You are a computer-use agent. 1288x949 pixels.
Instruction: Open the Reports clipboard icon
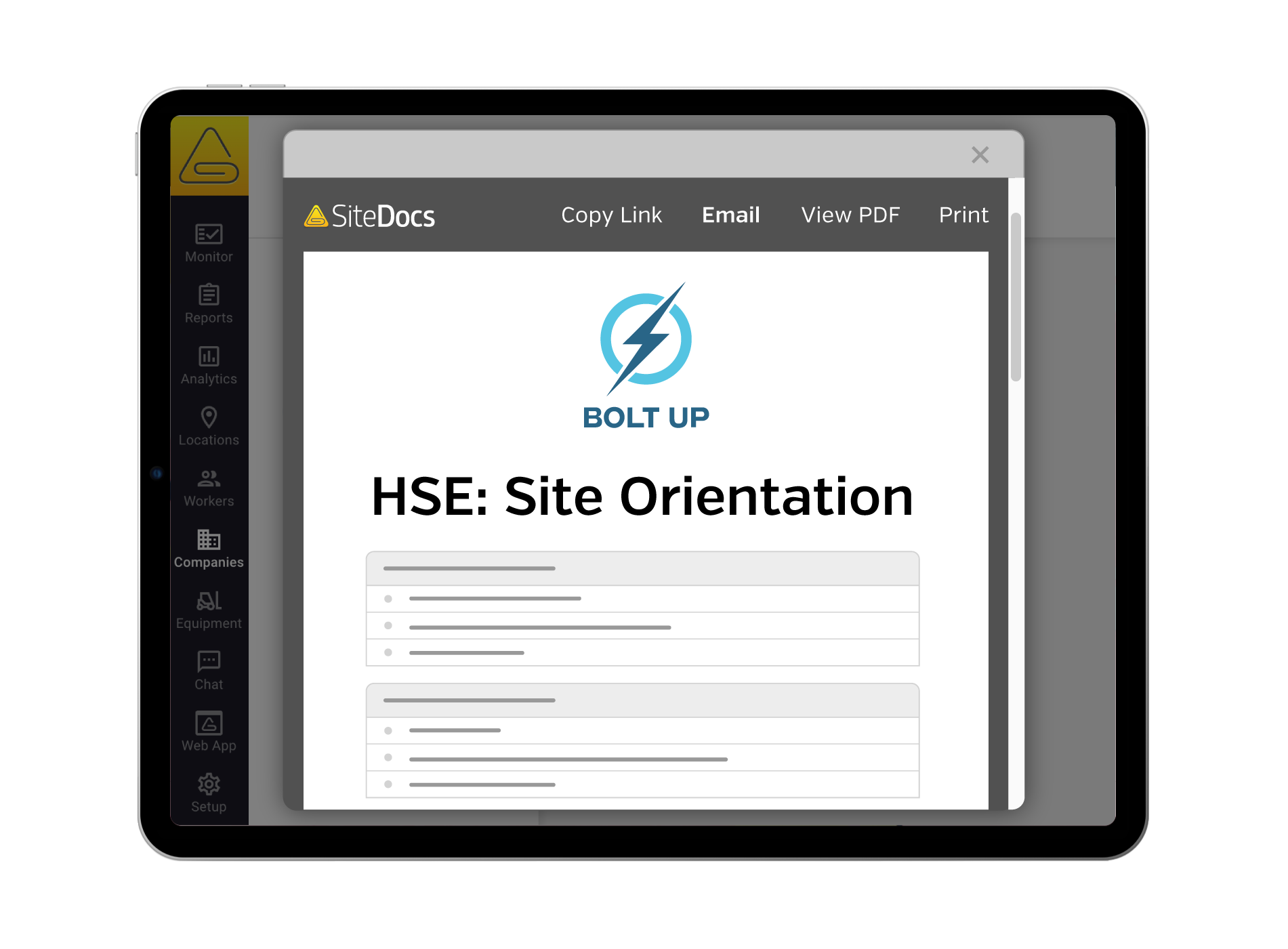coord(209,295)
